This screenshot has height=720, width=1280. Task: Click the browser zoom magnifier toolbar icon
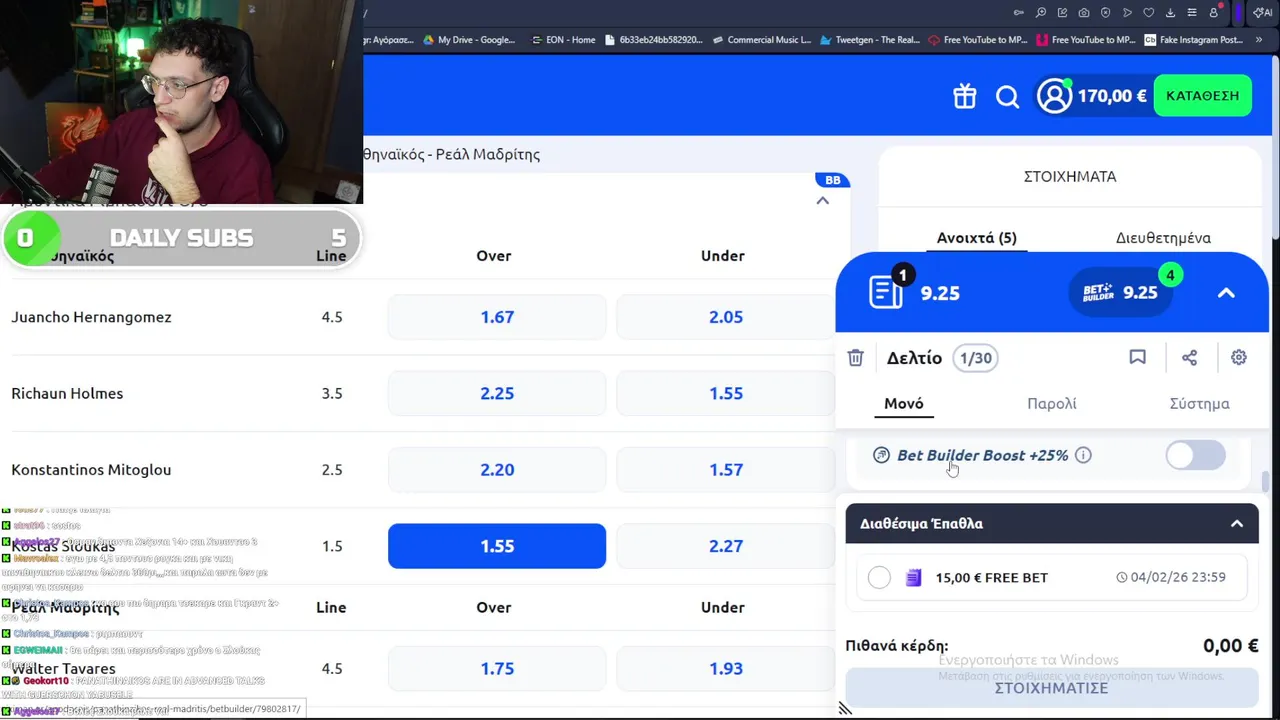(1041, 13)
